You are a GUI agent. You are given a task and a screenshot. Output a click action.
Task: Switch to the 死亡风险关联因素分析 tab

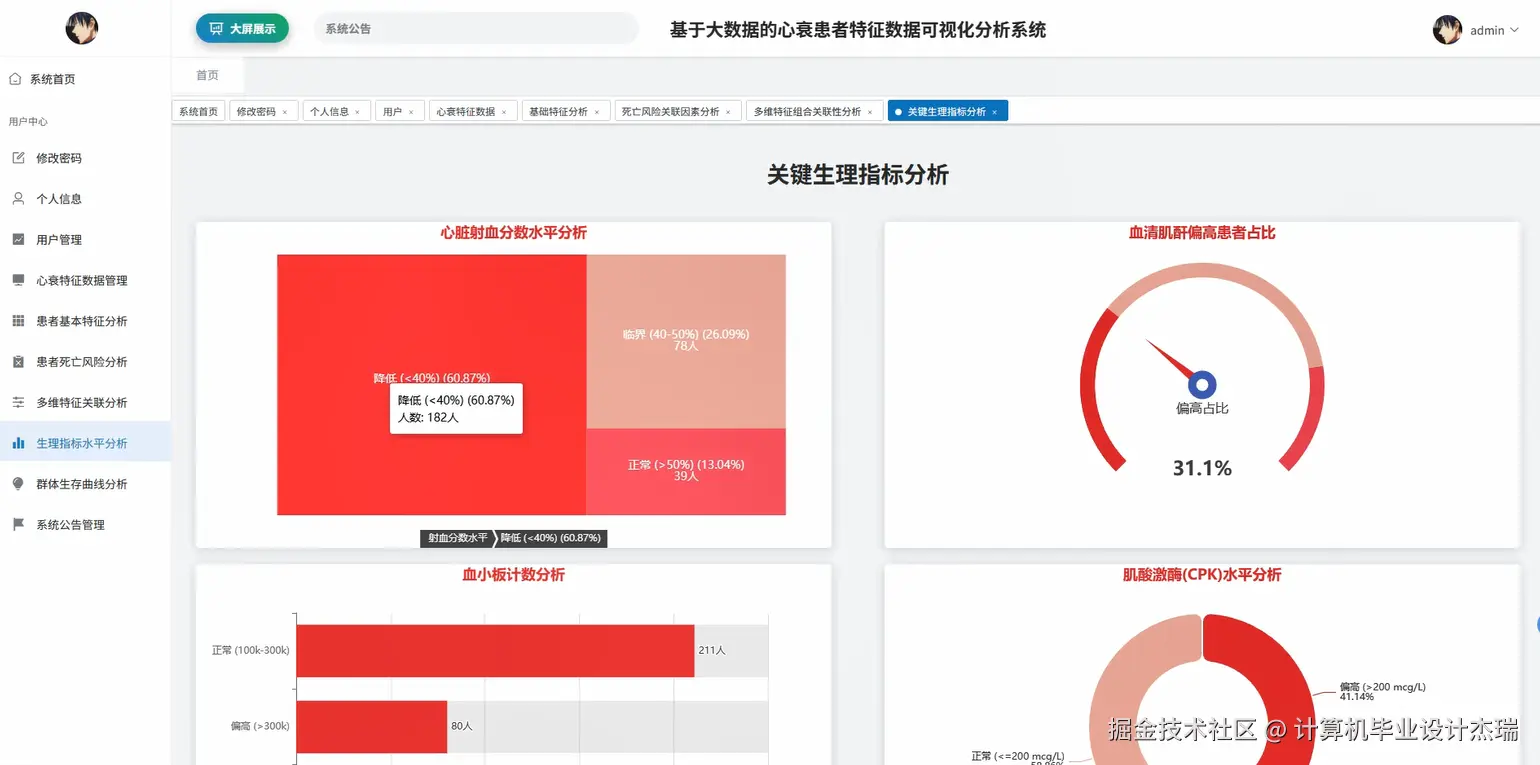tap(670, 112)
